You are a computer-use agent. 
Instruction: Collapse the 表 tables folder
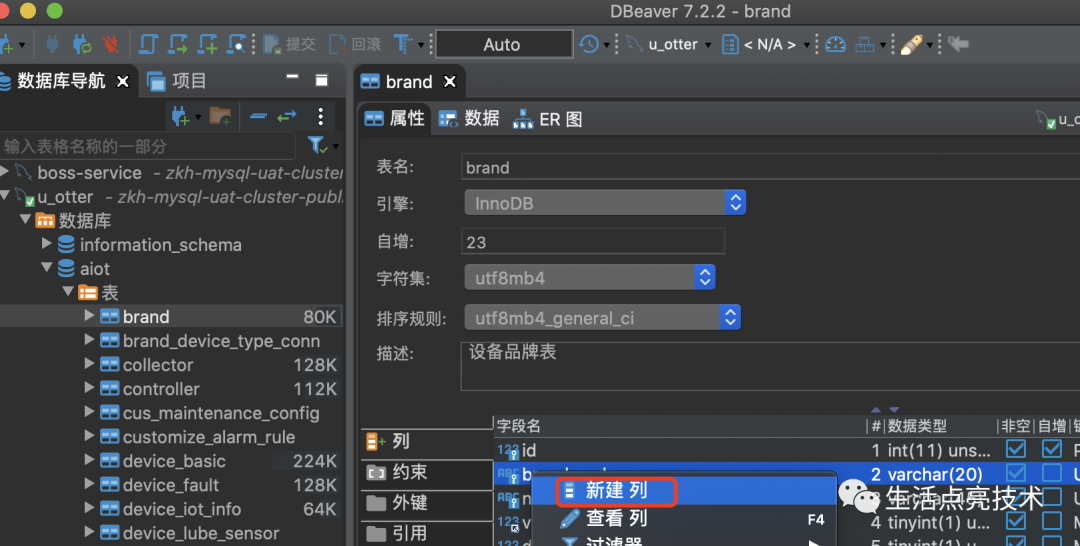(x=68, y=291)
